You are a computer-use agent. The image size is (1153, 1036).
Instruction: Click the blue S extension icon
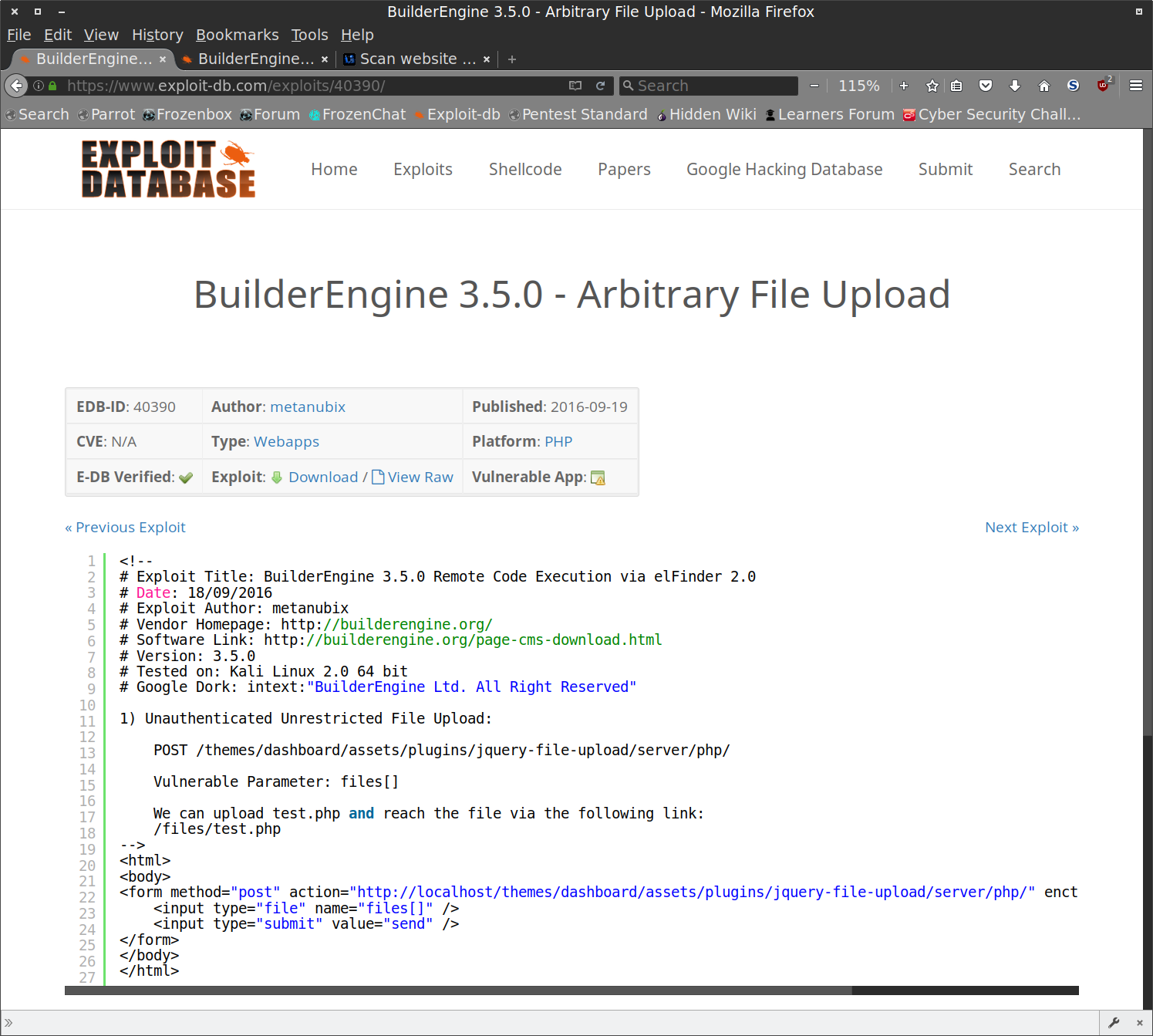click(1073, 86)
